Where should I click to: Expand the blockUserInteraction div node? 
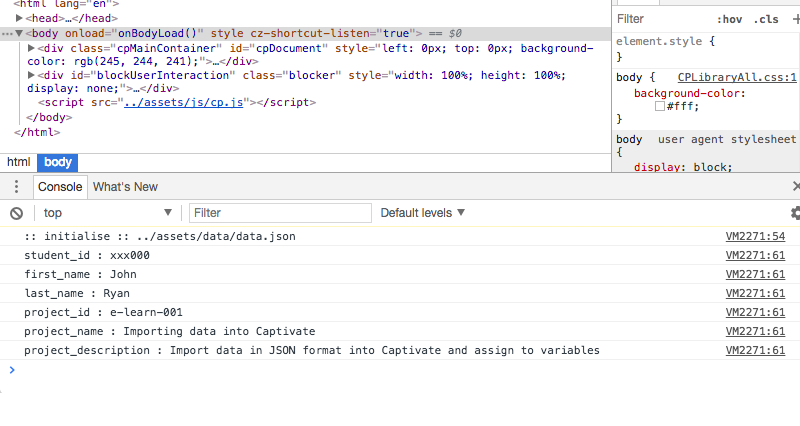click(31, 75)
